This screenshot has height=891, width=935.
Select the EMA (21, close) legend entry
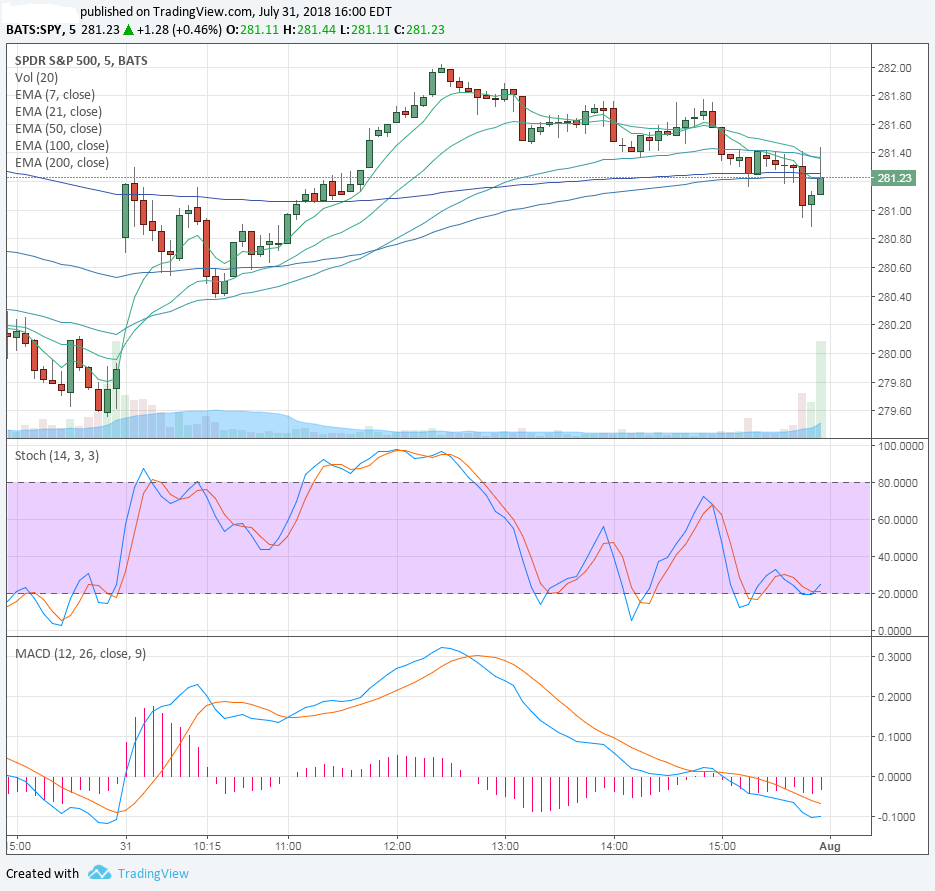58,112
